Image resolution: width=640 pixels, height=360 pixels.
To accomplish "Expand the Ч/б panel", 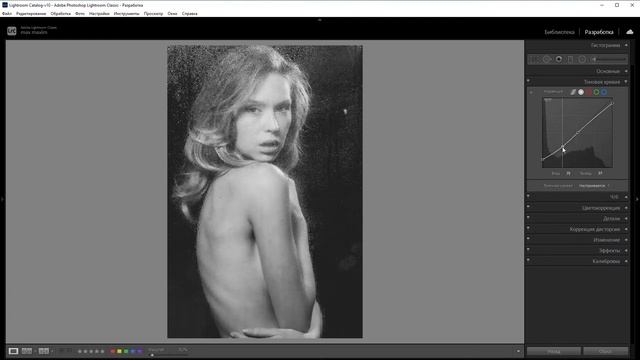I will (626, 197).
